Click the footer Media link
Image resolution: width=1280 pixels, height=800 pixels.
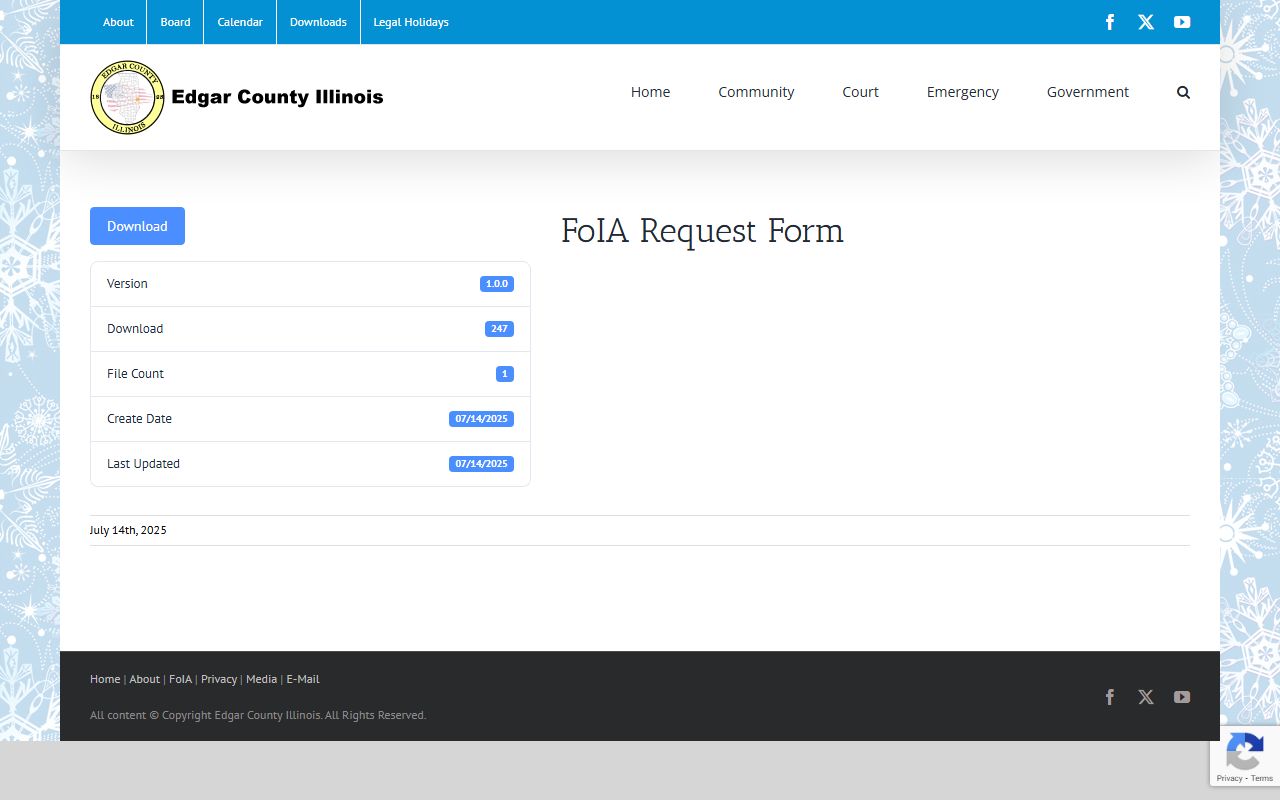click(x=261, y=679)
